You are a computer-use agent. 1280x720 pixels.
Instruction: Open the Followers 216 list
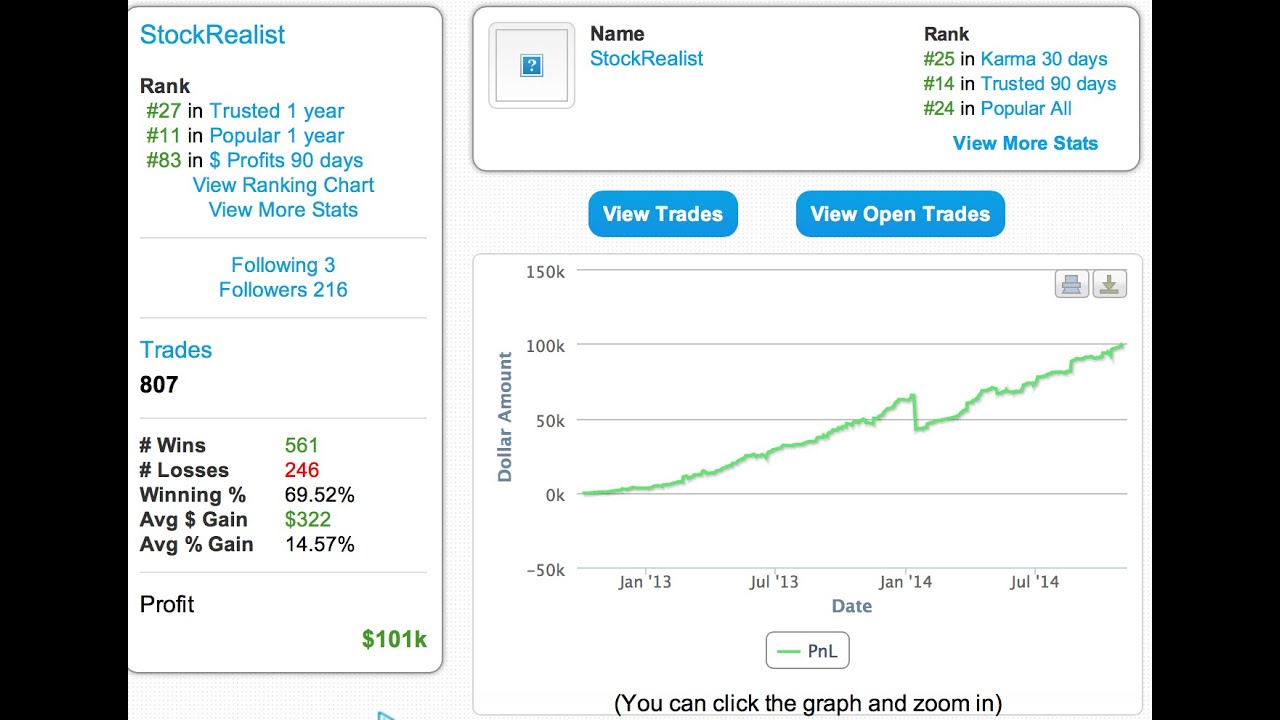[283, 290]
